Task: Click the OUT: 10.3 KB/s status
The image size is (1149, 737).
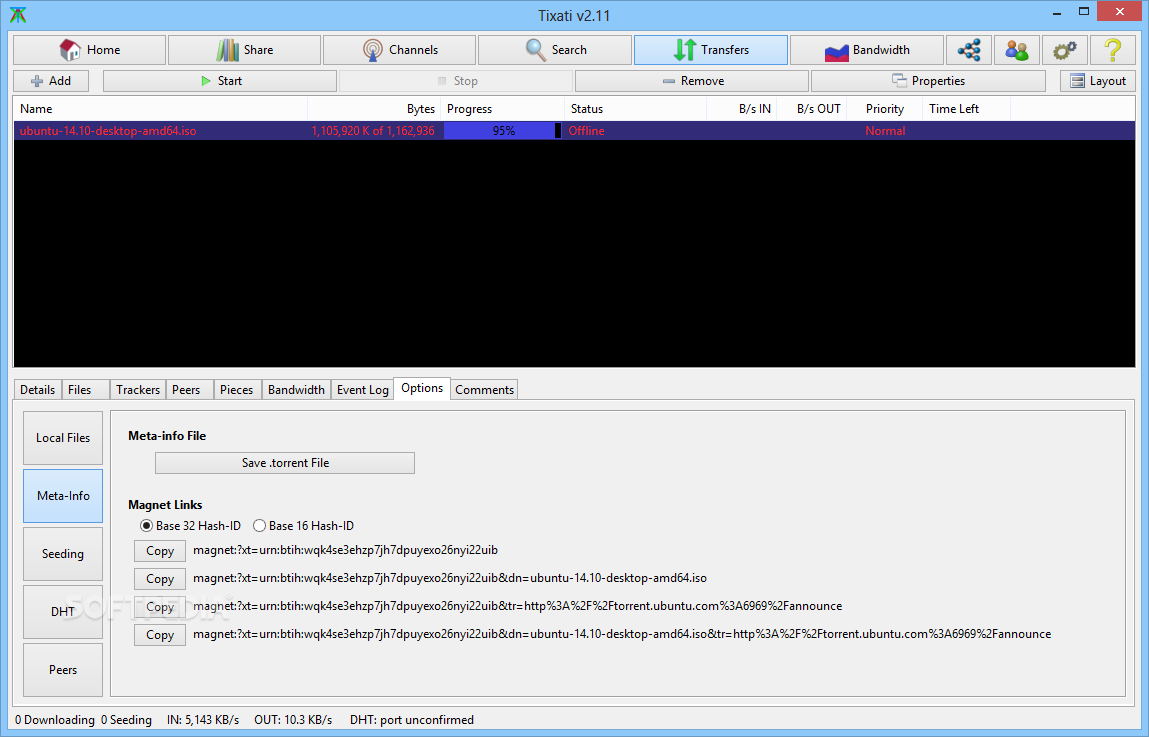Action: [x=293, y=720]
